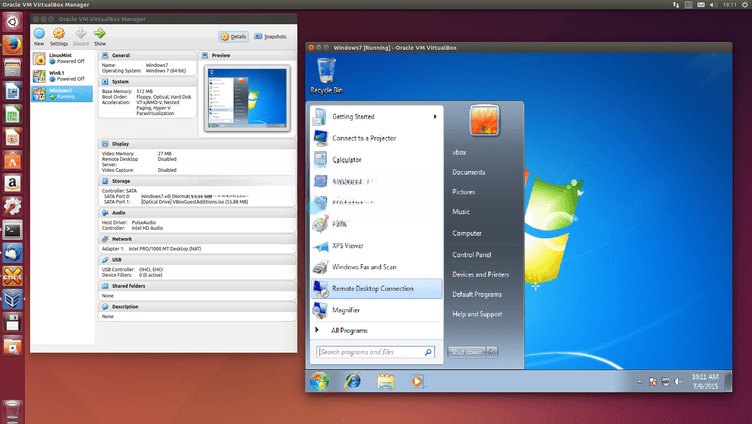Select the LinuxMint virtual machine
Viewport: 752px width, 424px height.
(x=62, y=59)
